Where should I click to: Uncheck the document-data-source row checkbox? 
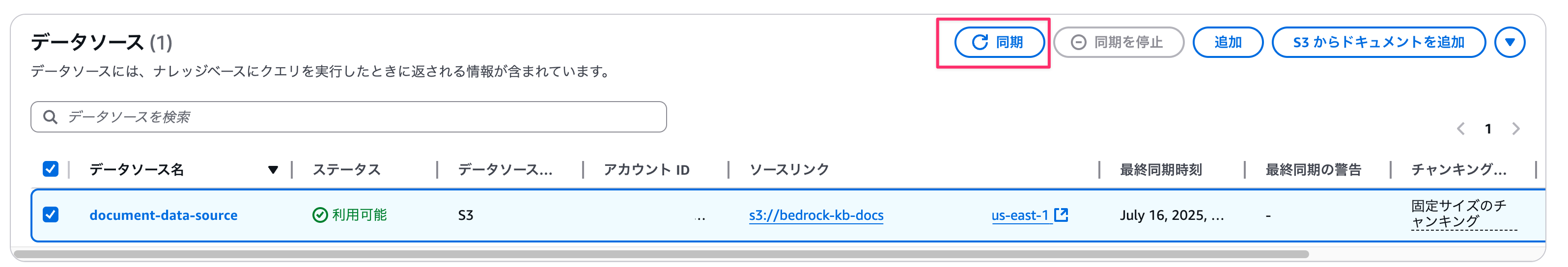click(51, 214)
